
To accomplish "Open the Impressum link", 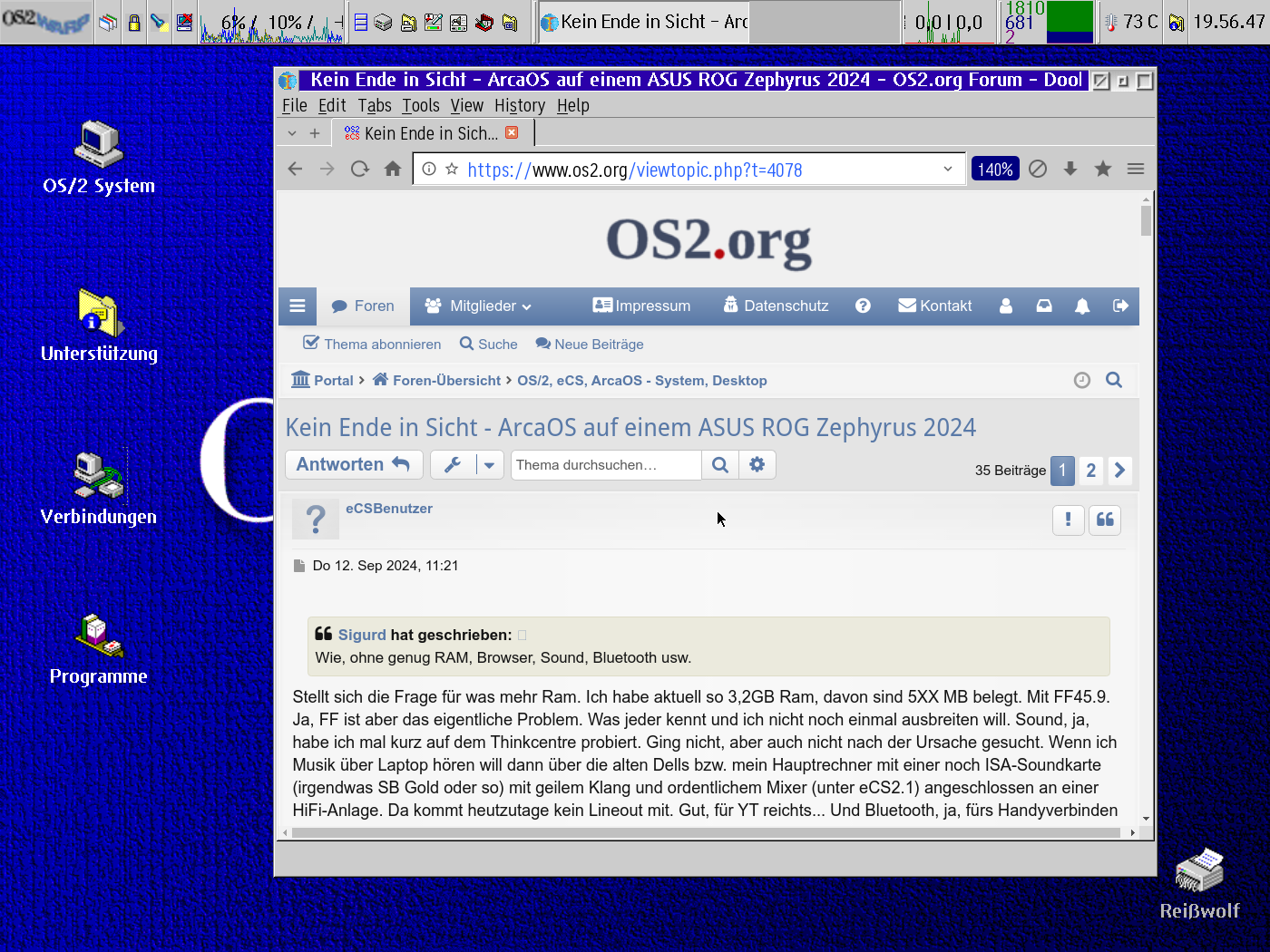I will pos(641,306).
